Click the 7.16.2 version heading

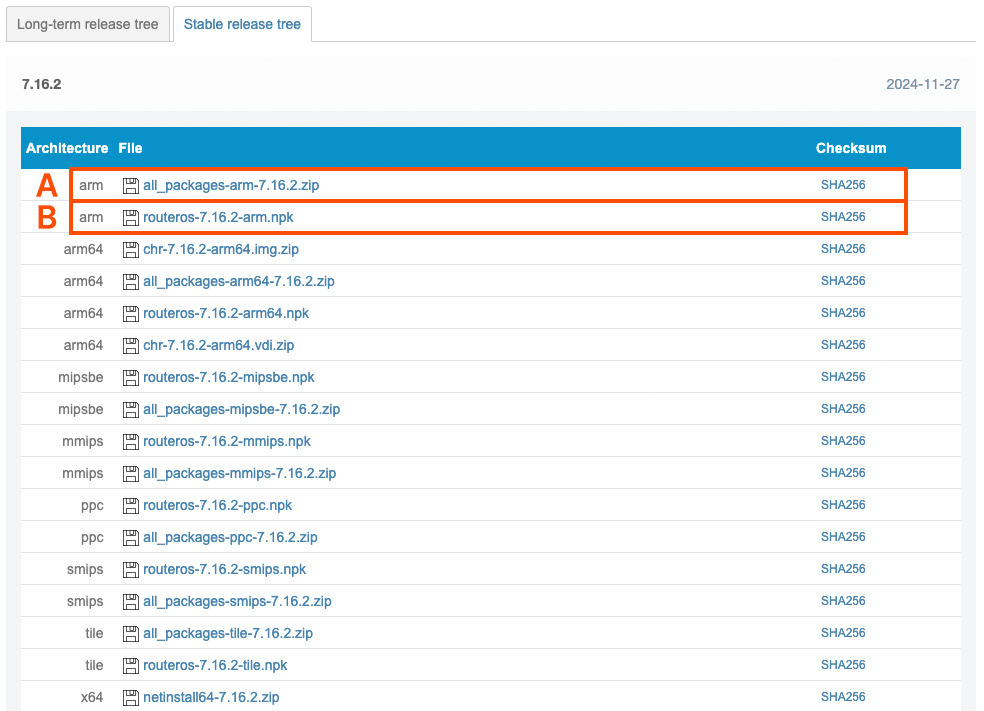tap(41, 84)
